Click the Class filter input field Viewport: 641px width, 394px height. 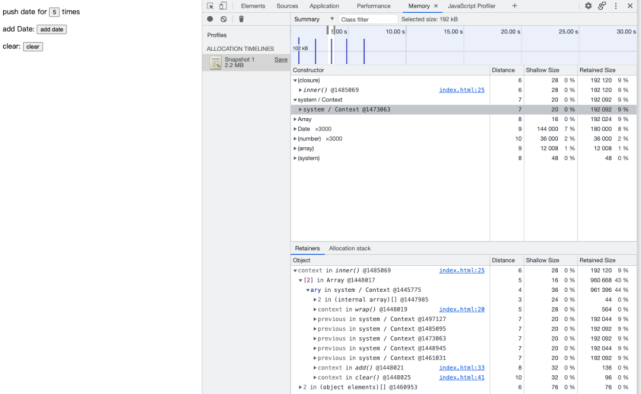tap(368, 19)
